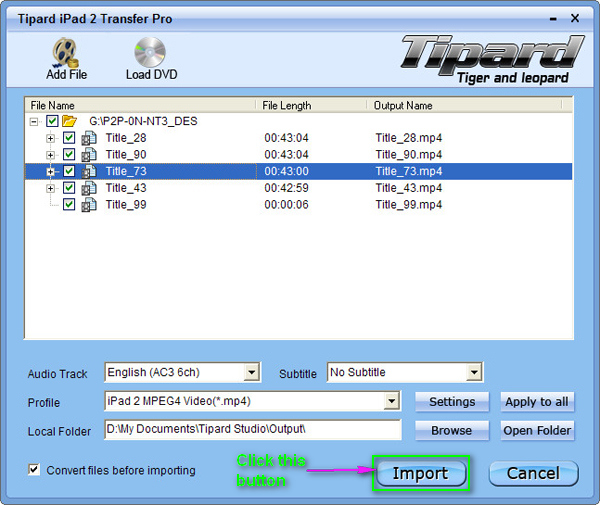Uncheck the Title_90 checkbox

(69, 155)
